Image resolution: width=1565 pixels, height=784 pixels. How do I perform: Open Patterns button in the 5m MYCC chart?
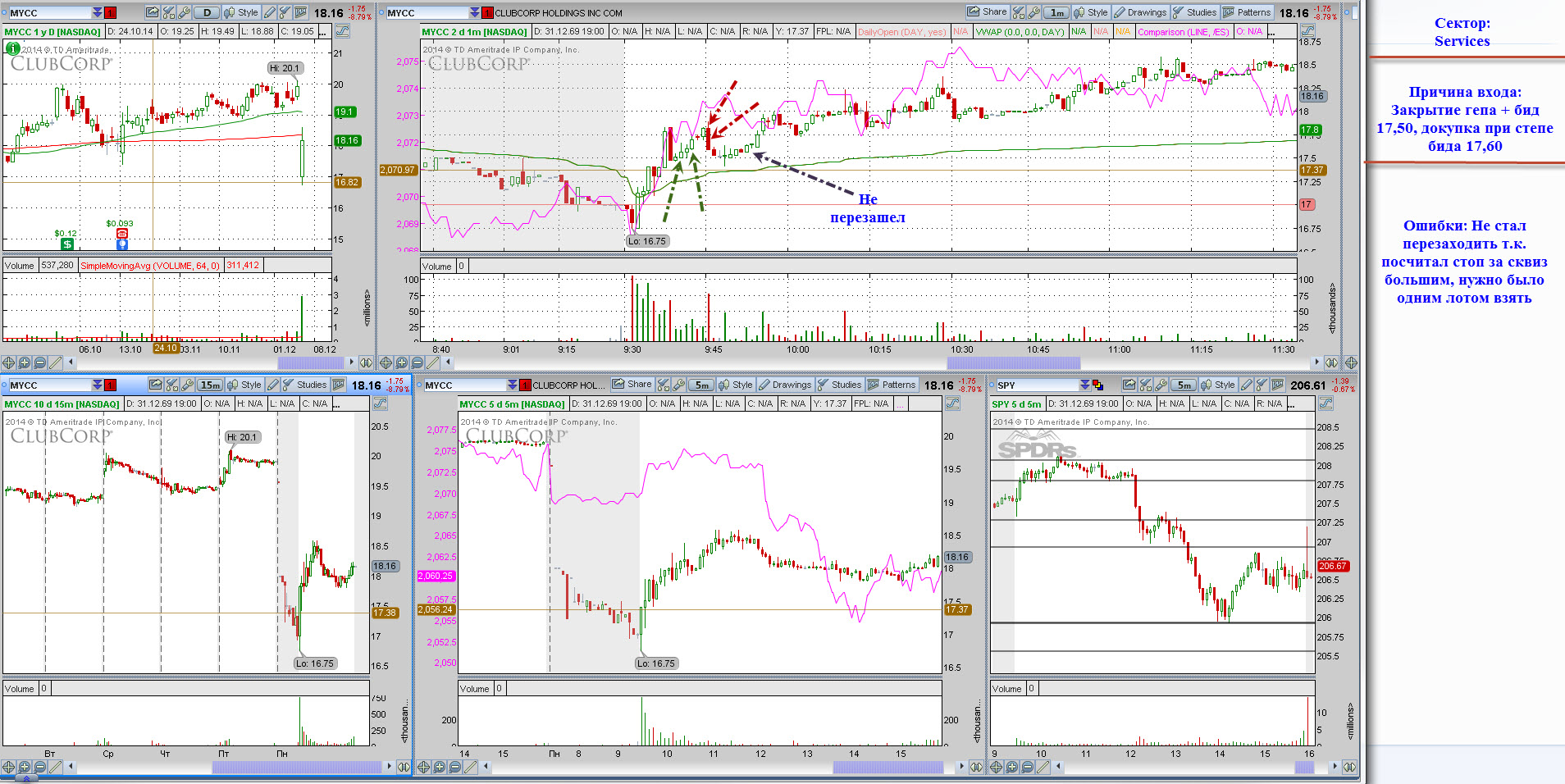[892, 385]
